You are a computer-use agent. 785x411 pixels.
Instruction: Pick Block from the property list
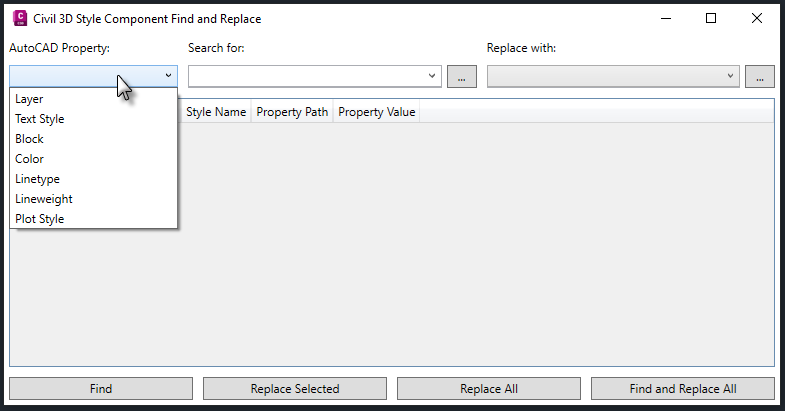point(29,139)
